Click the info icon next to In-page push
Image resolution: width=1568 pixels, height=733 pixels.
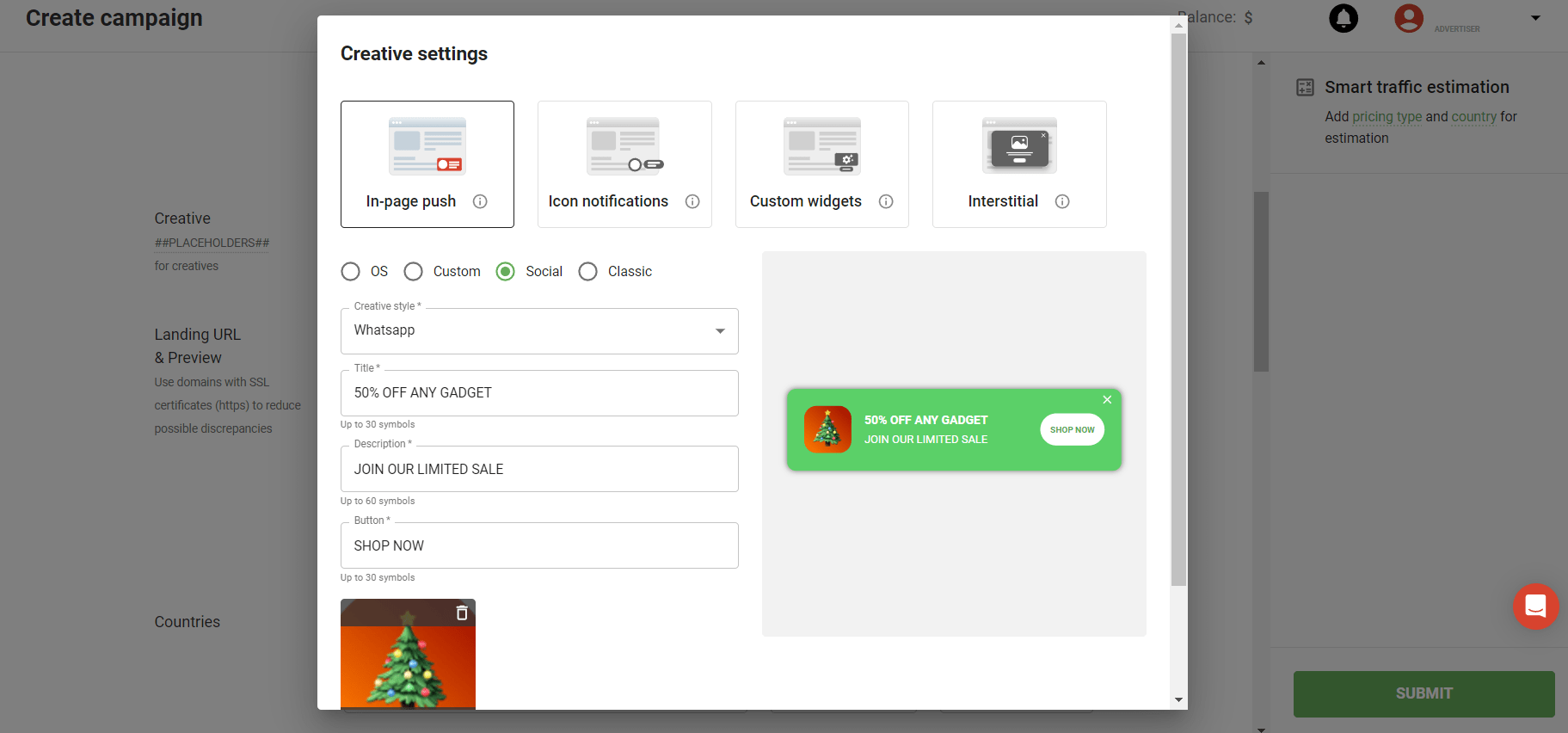point(480,201)
